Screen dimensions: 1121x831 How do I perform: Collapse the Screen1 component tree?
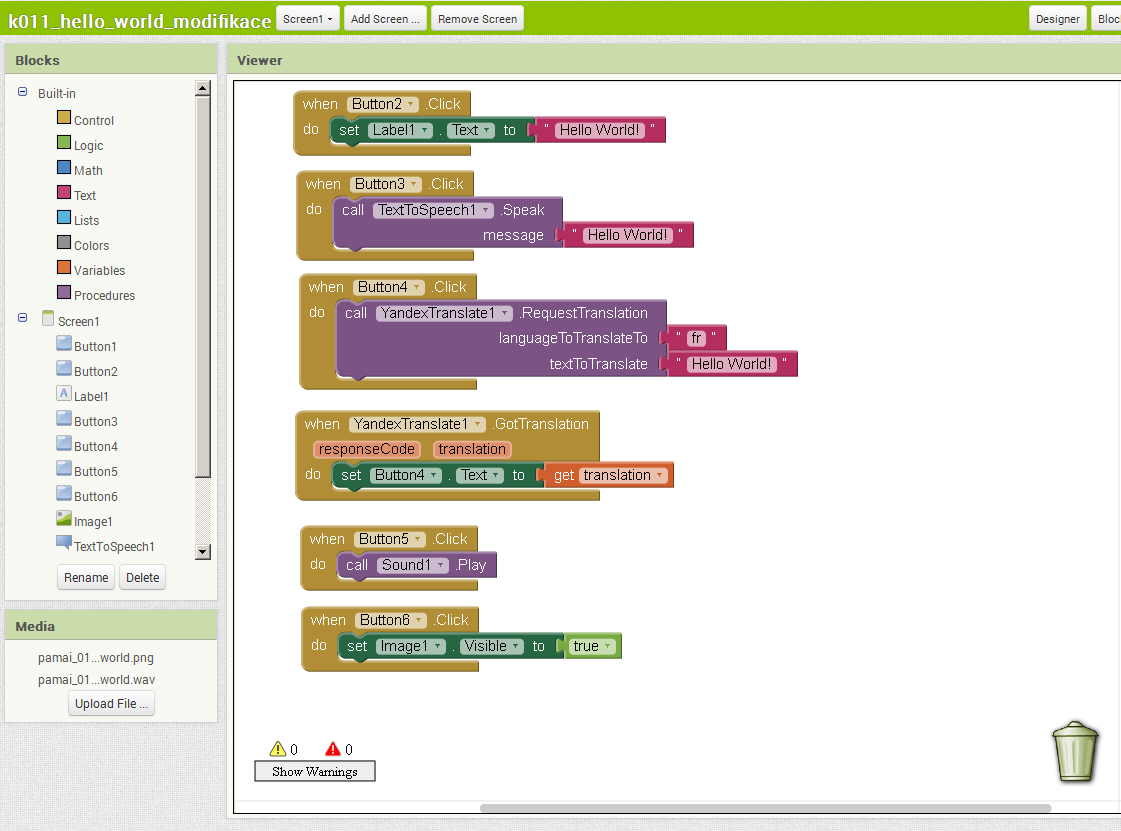(22, 318)
